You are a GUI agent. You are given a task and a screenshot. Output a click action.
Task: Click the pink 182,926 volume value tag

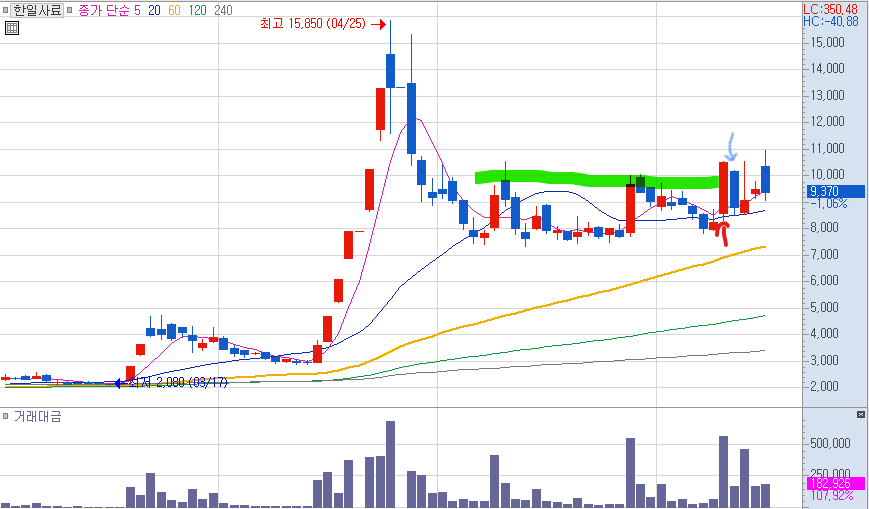tap(836, 483)
